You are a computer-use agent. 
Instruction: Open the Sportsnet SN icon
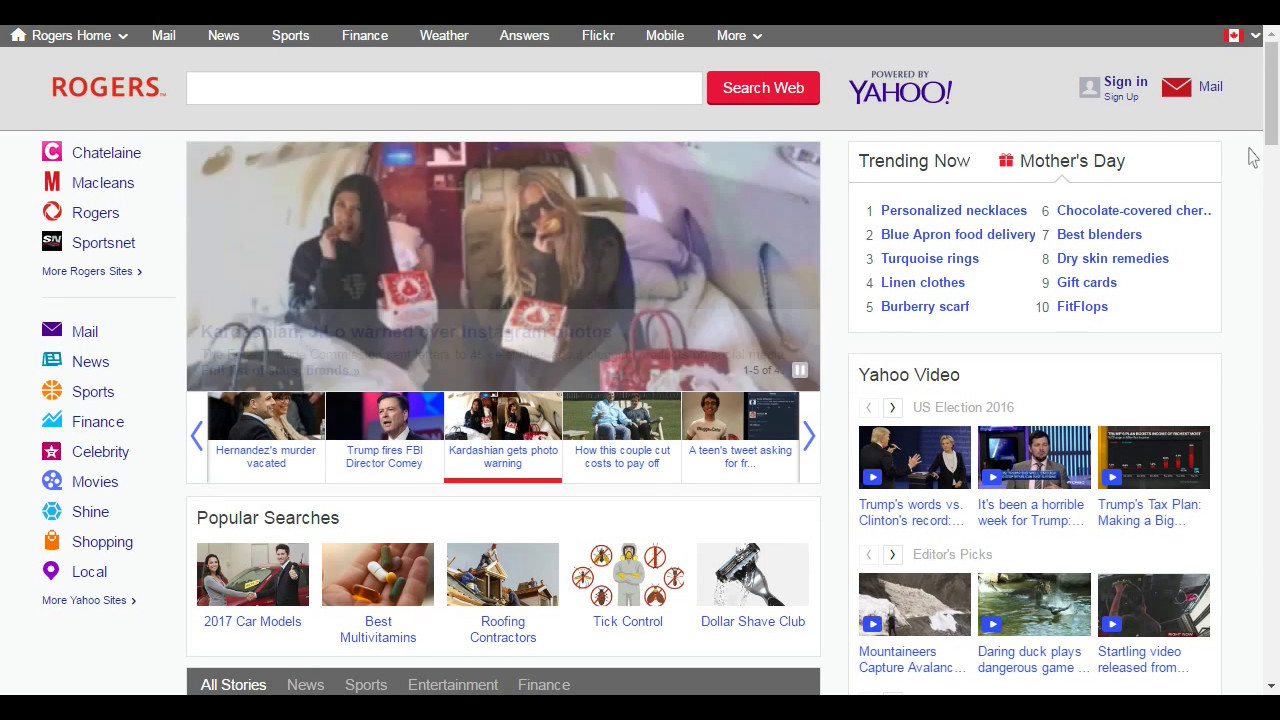point(52,242)
